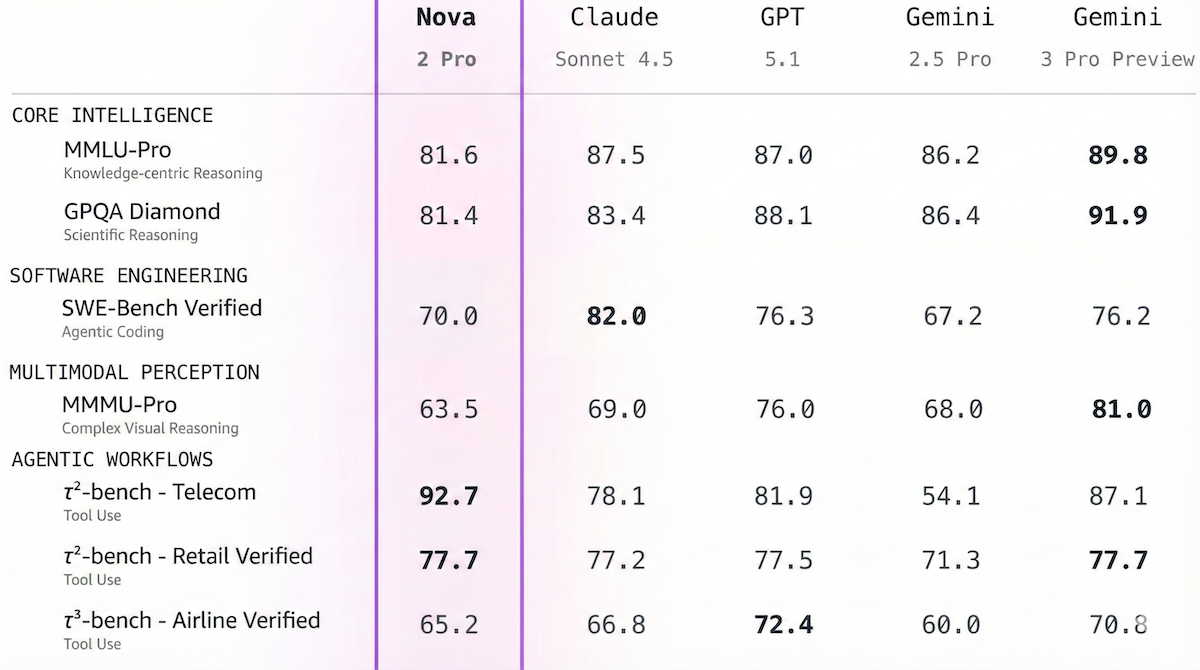Click the bold 91.9 GPQA Diamond score

pyautogui.click(x=1118, y=215)
